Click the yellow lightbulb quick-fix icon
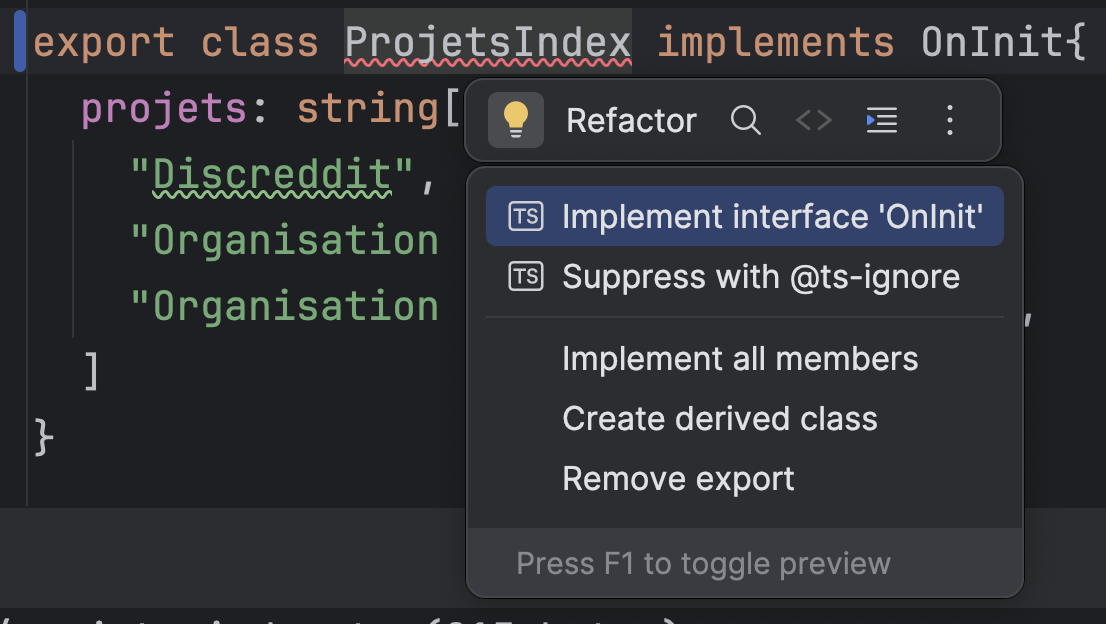This screenshot has width=1106, height=624. pos(515,121)
